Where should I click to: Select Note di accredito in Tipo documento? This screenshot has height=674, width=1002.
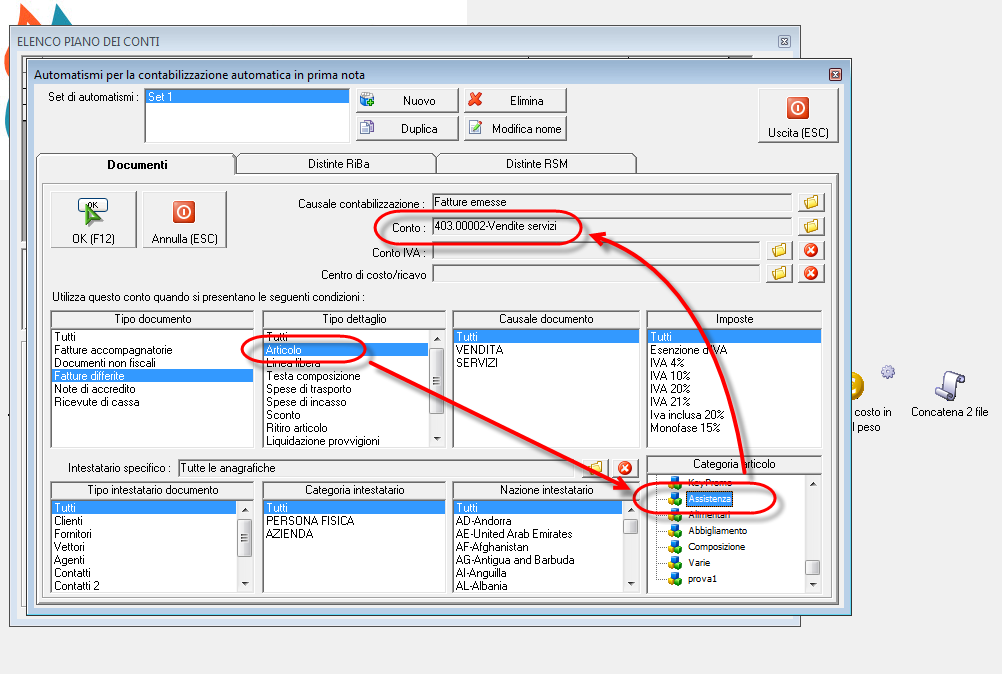coord(152,389)
